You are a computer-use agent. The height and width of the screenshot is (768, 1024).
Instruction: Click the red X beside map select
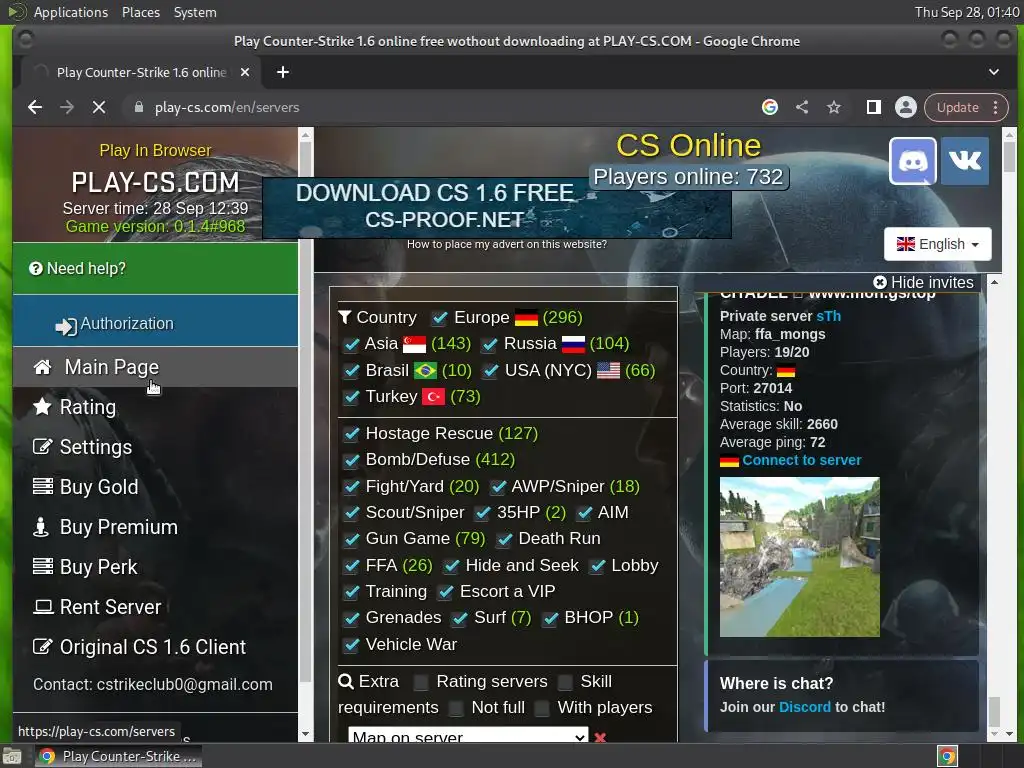coord(600,737)
